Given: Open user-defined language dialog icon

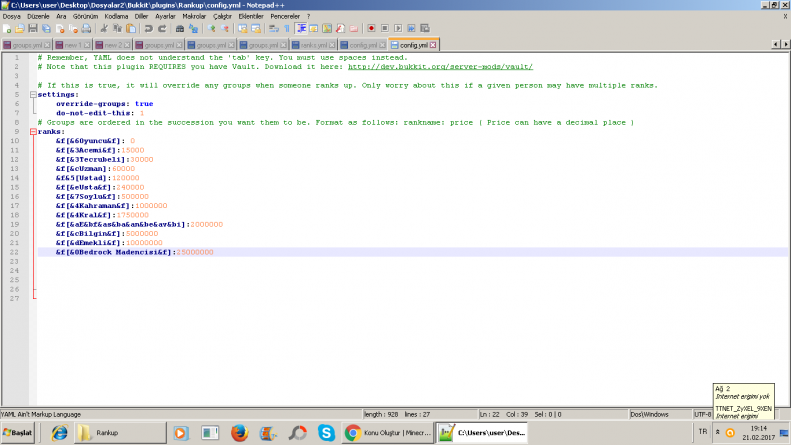Looking at the screenshot, I should (x=314, y=29).
